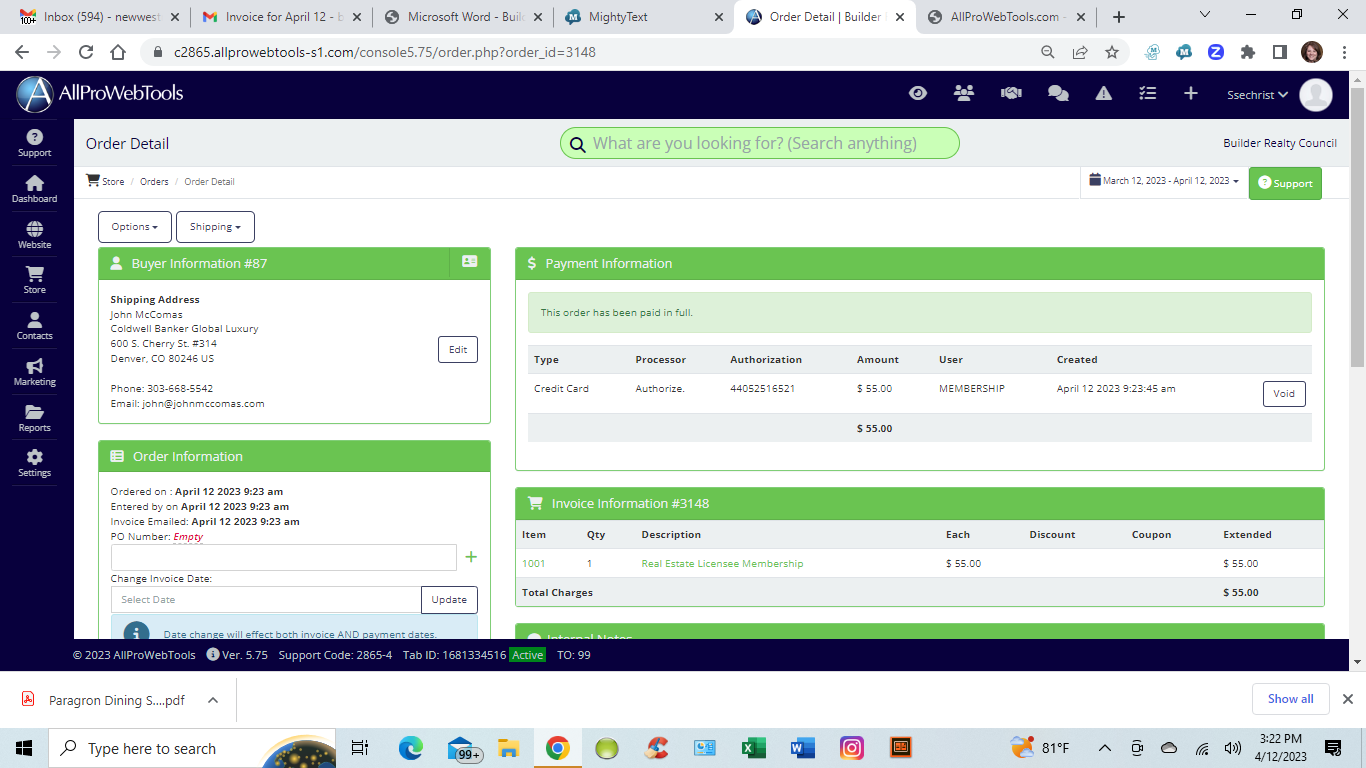
Task: Switch to the AllProWebTools.com tab
Action: click(1006, 17)
